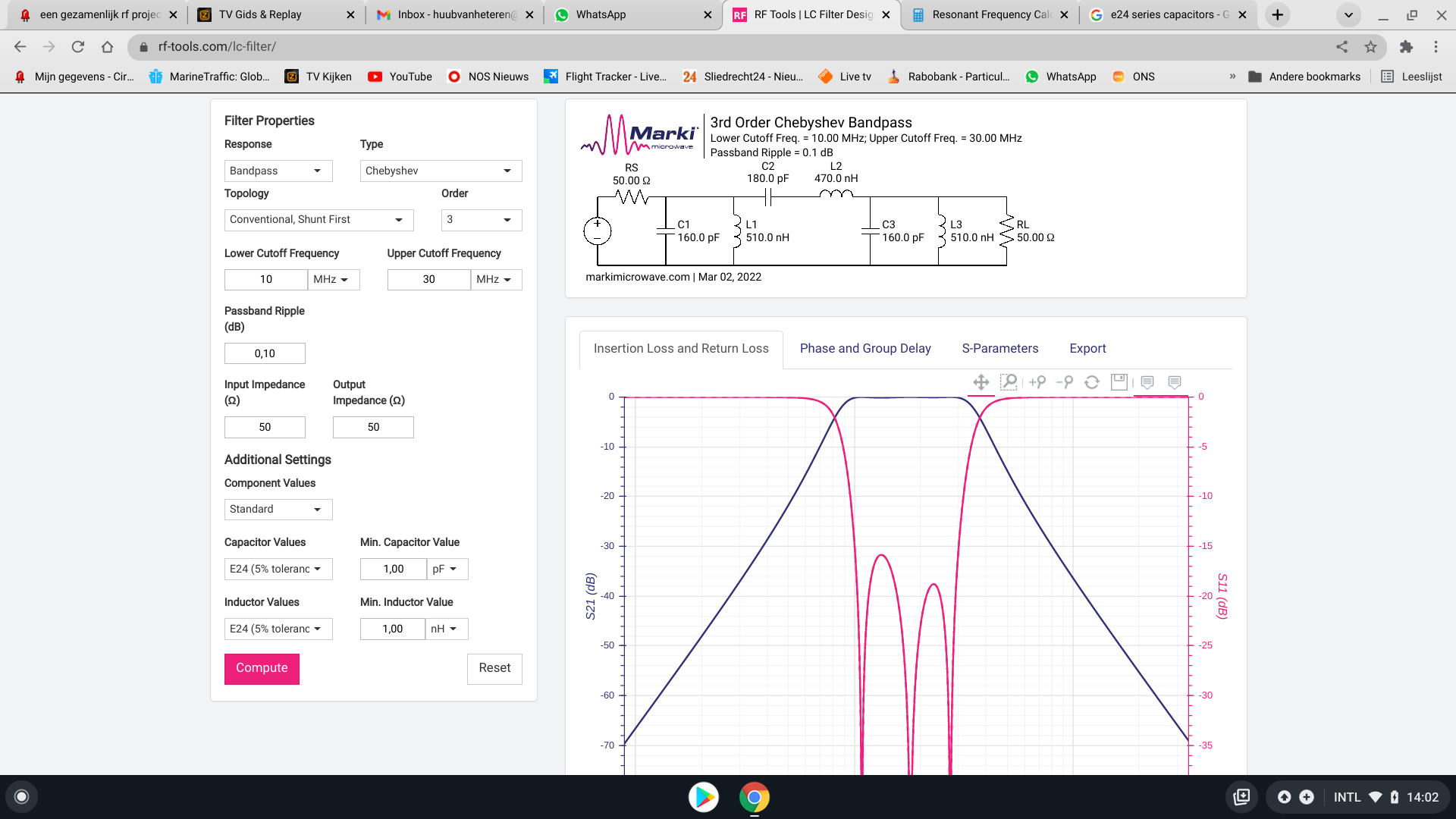Switch to S-Parameters tab
The width and height of the screenshot is (1456, 819).
pyautogui.click(x=1000, y=348)
